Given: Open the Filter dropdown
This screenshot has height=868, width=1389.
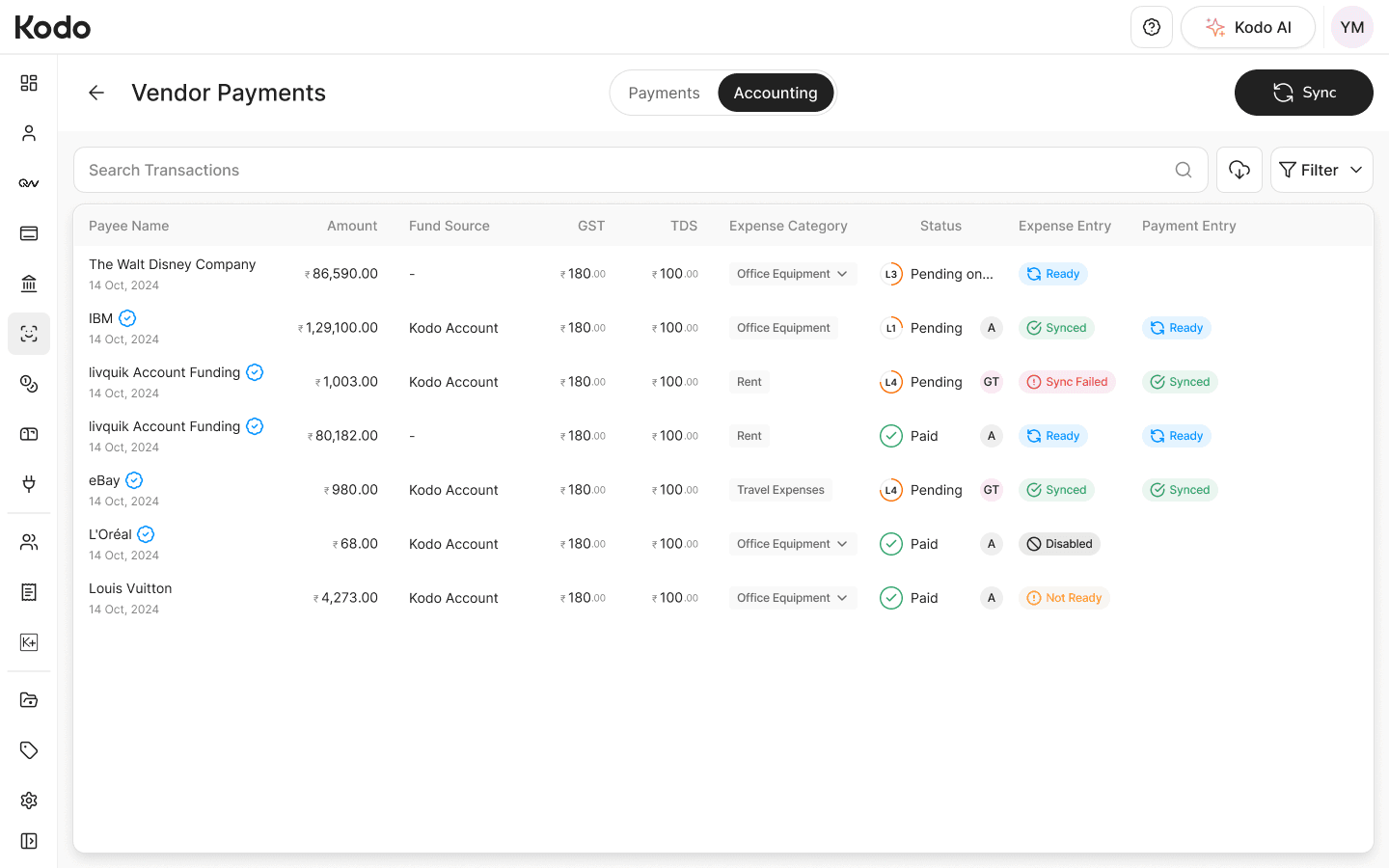Looking at the screenshot, I should point(1321,170).
